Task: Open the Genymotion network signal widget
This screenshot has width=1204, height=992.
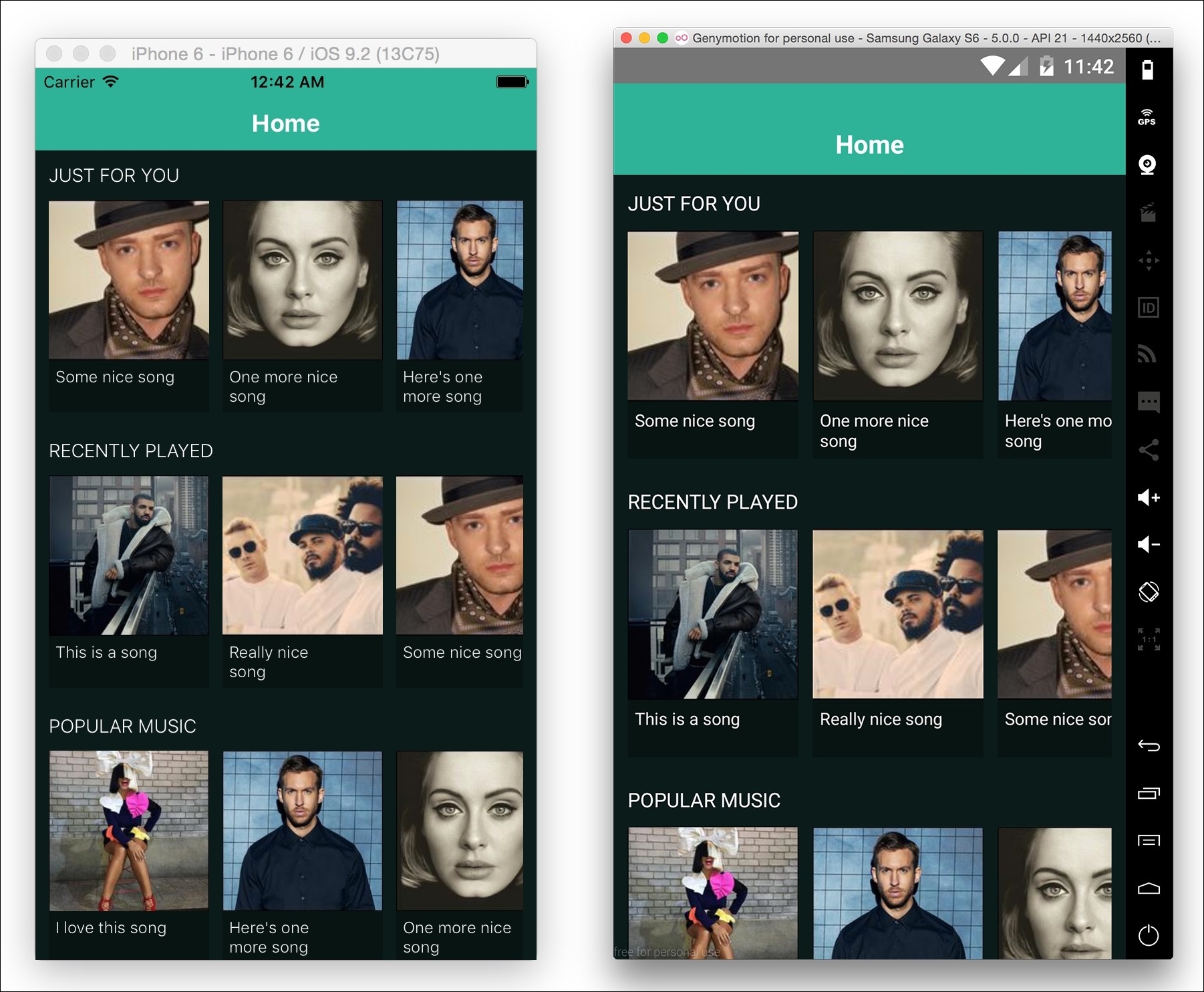Action: [x=1147, y=354]
